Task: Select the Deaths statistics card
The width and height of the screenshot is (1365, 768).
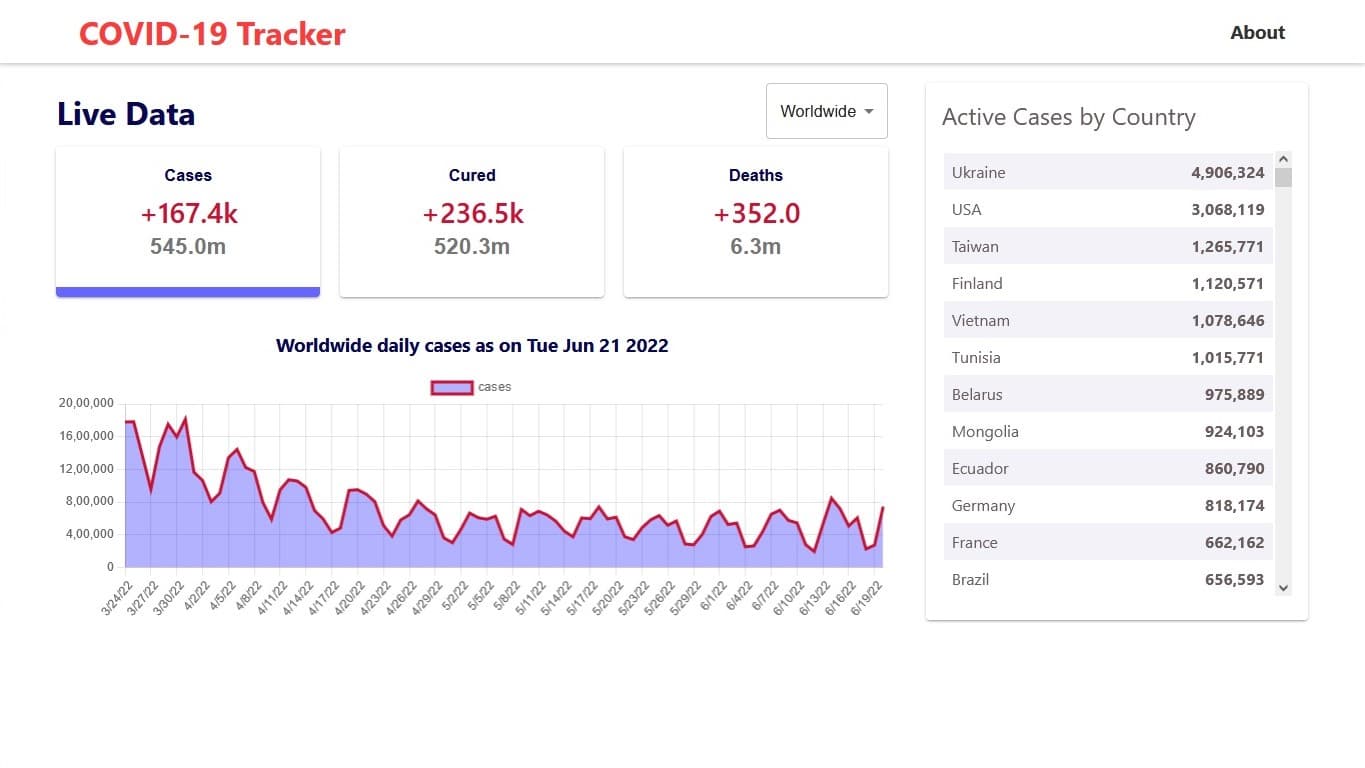Action: click(x=755, y=213)
